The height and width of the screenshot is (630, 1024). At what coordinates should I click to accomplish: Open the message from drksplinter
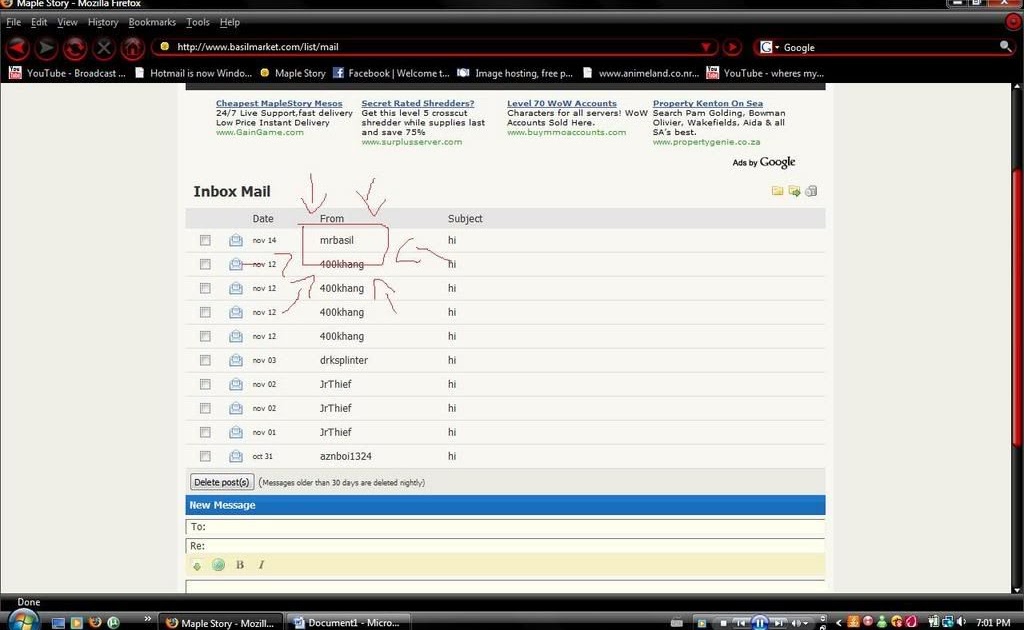tap(344, 360)
